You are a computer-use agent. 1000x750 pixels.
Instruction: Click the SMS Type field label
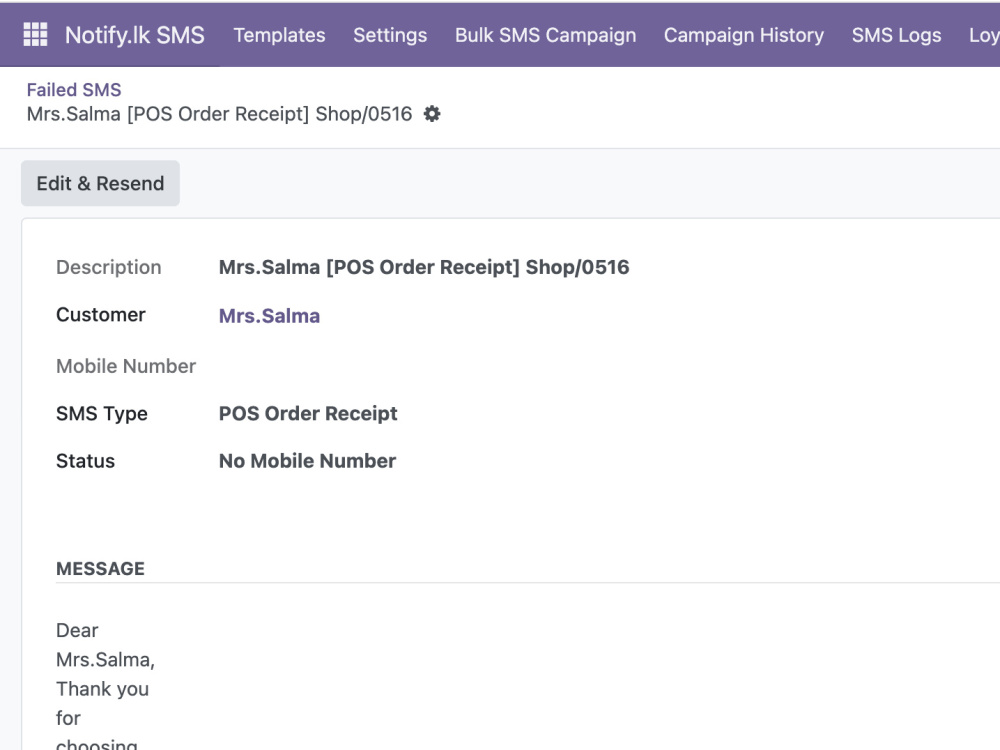(102, 414)
